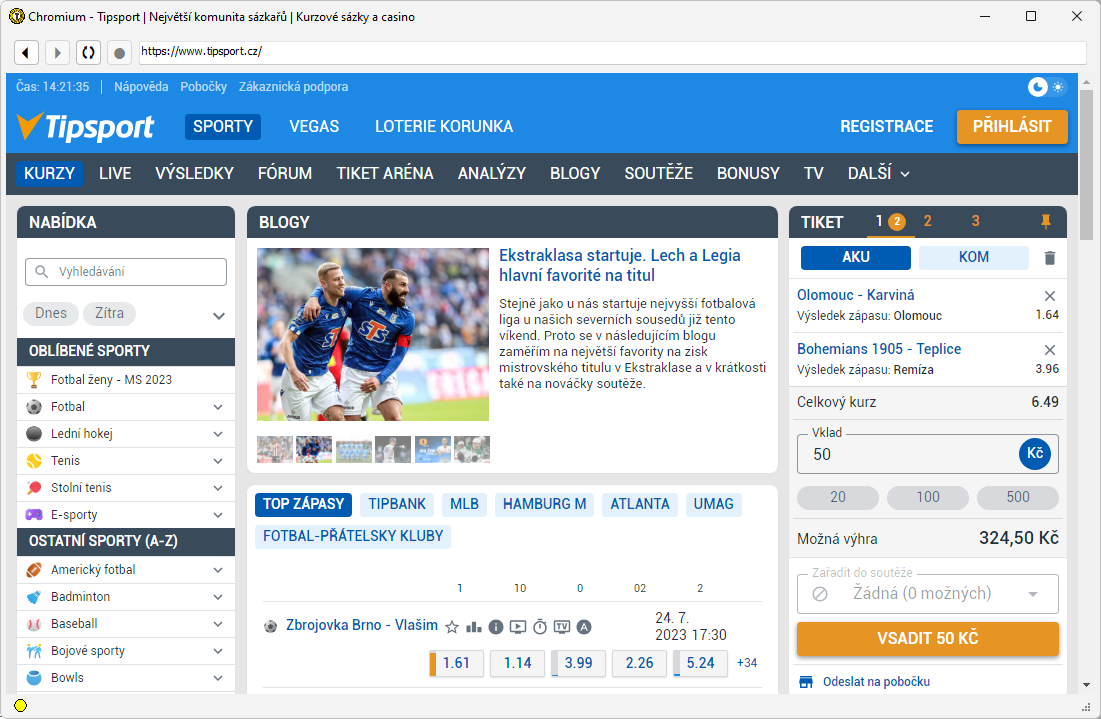Select the KOM ticket type
Image resolution: width=1101 pixels, height=719 pixels.
tap(973, 258)
